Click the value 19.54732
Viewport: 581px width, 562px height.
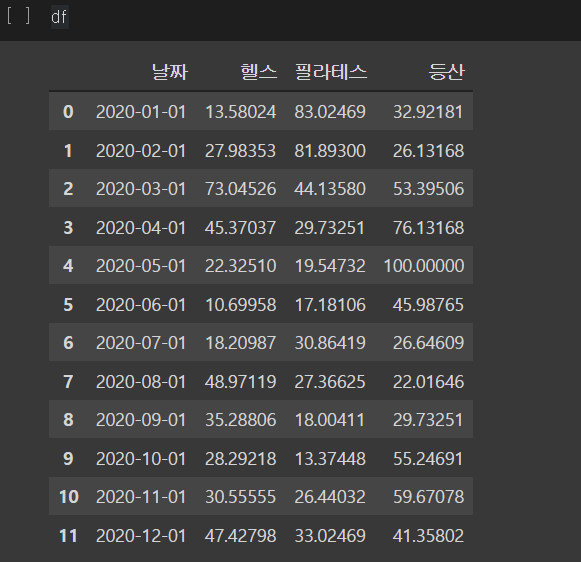tap(330, 266)
